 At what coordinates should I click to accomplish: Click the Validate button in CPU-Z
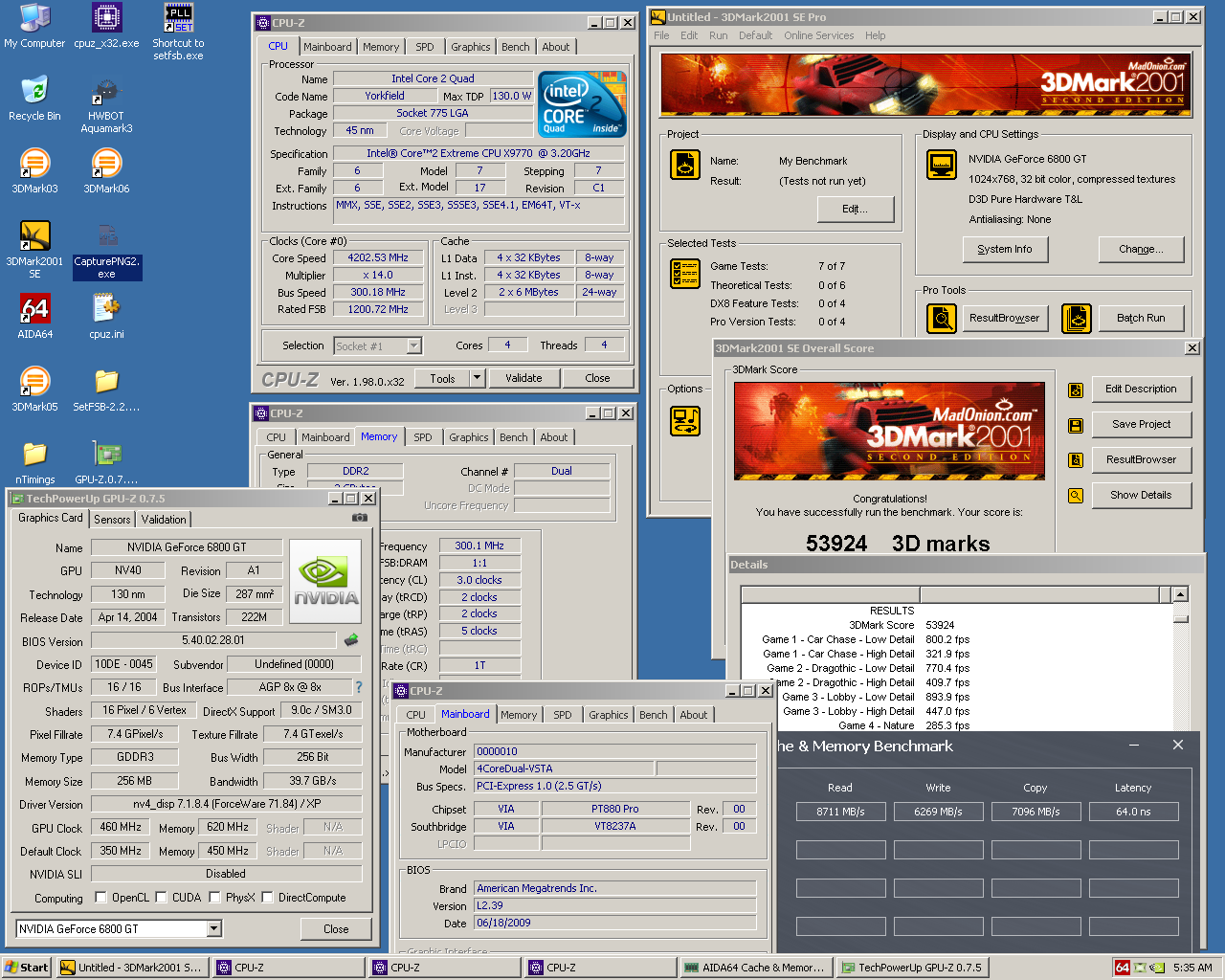click(x=523, y=378)
